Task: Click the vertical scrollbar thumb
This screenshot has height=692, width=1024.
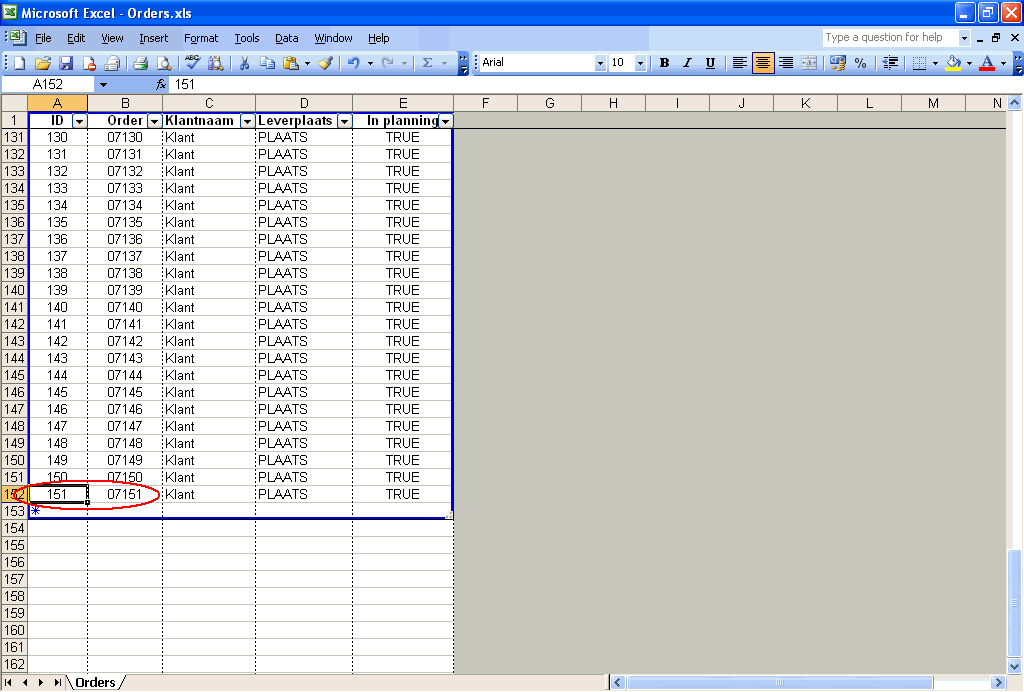Action: click(1014, 604)
